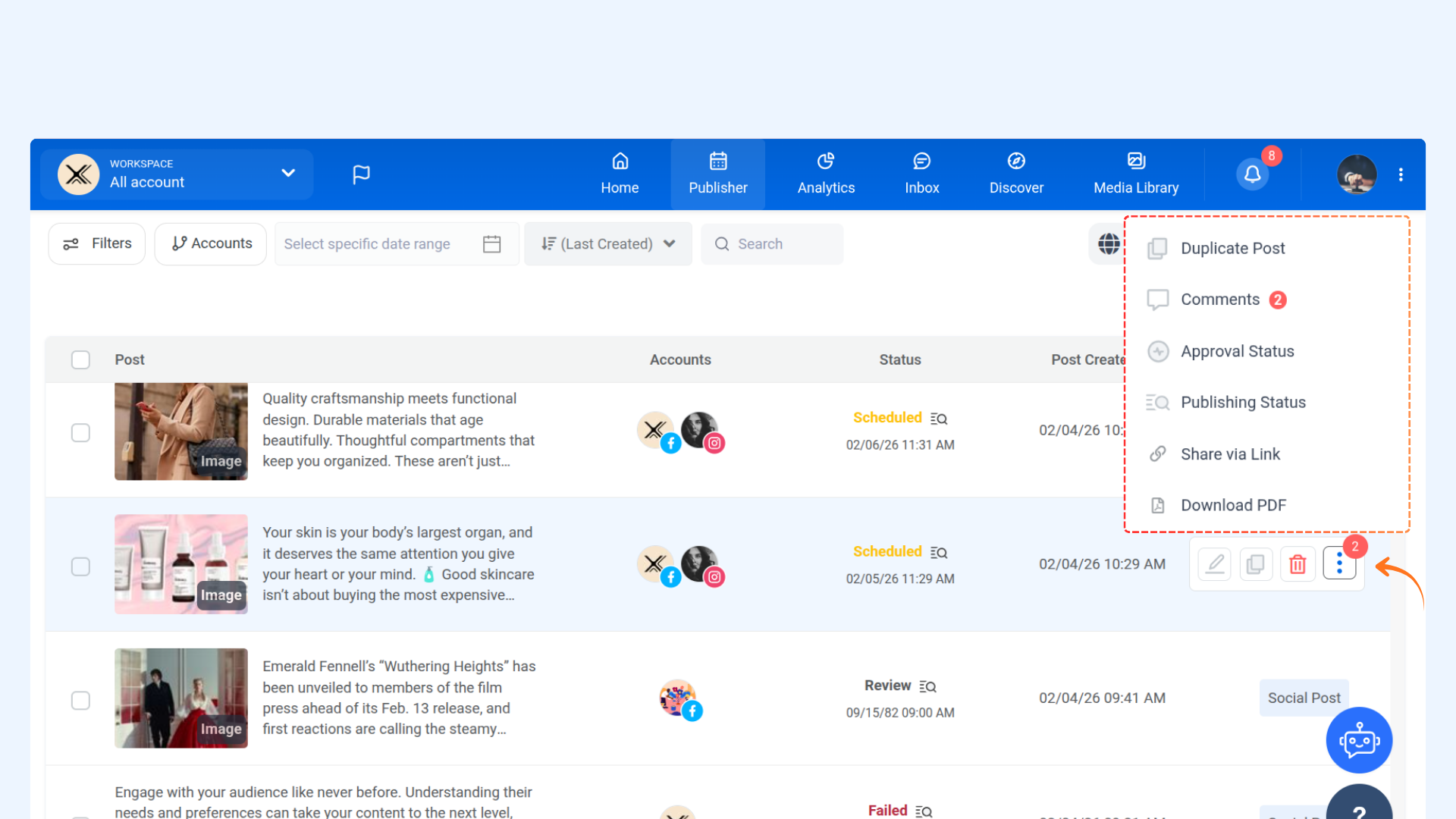This screenshot has width=1456, height=819.
Task: Choose Download PDF menu option
Action: click(x=1233, y=505)
